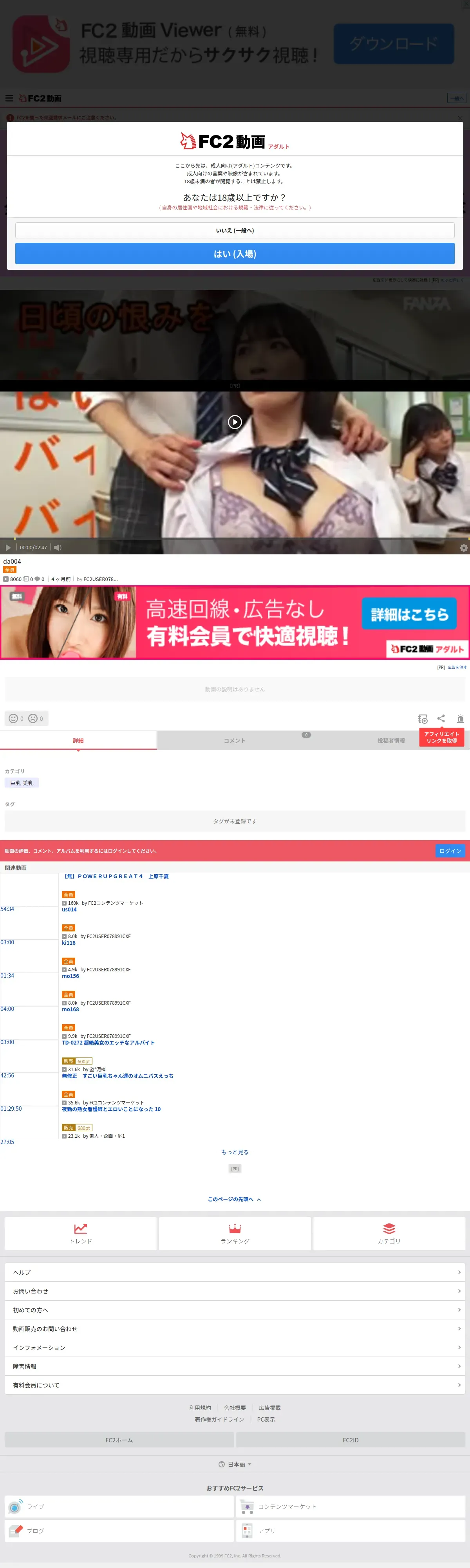Image resolution: width=470 pixels, height=1568 pixels.
Task: Click the 利用規約 footer link
Action: point(200,1408)
